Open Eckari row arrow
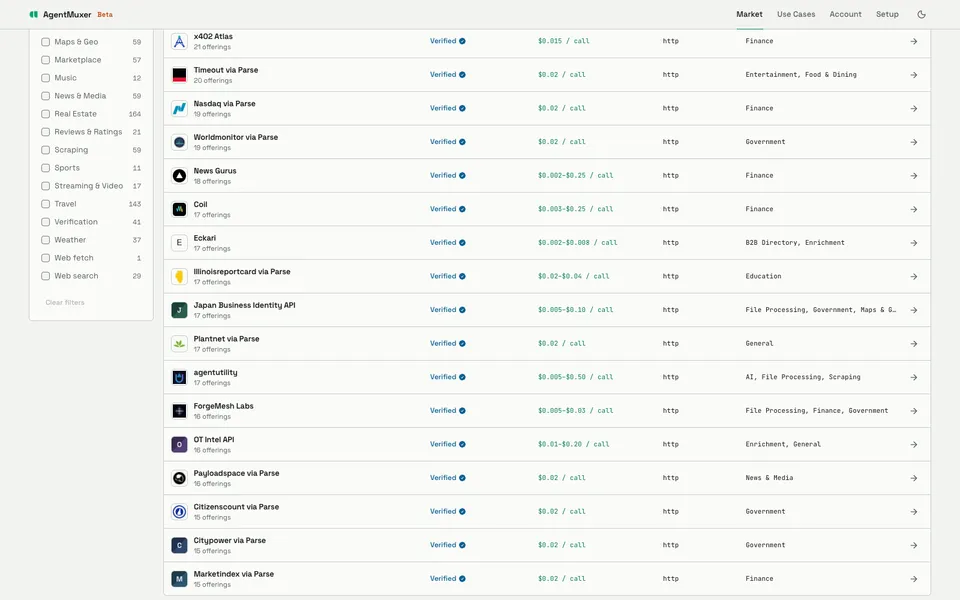This screenshot has width=960, height=600. click(x=913, y=243)
